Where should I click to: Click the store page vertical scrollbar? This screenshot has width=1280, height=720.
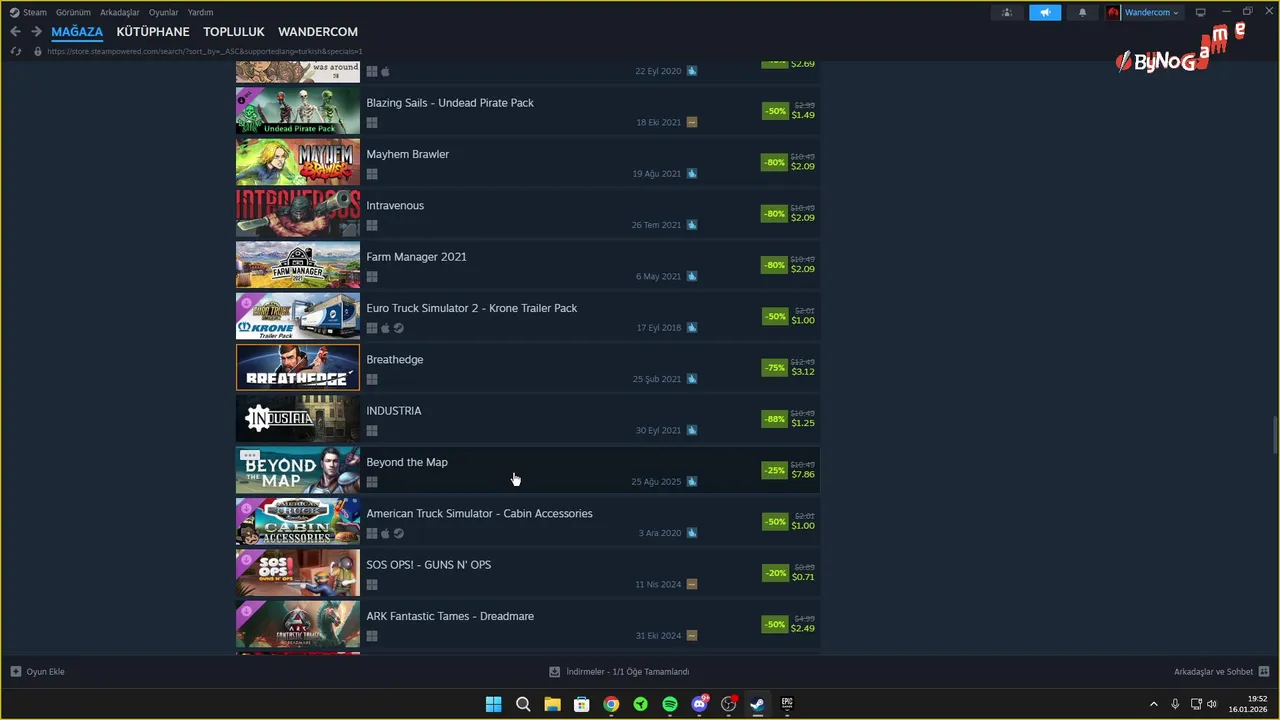(x=1274, y=435)
